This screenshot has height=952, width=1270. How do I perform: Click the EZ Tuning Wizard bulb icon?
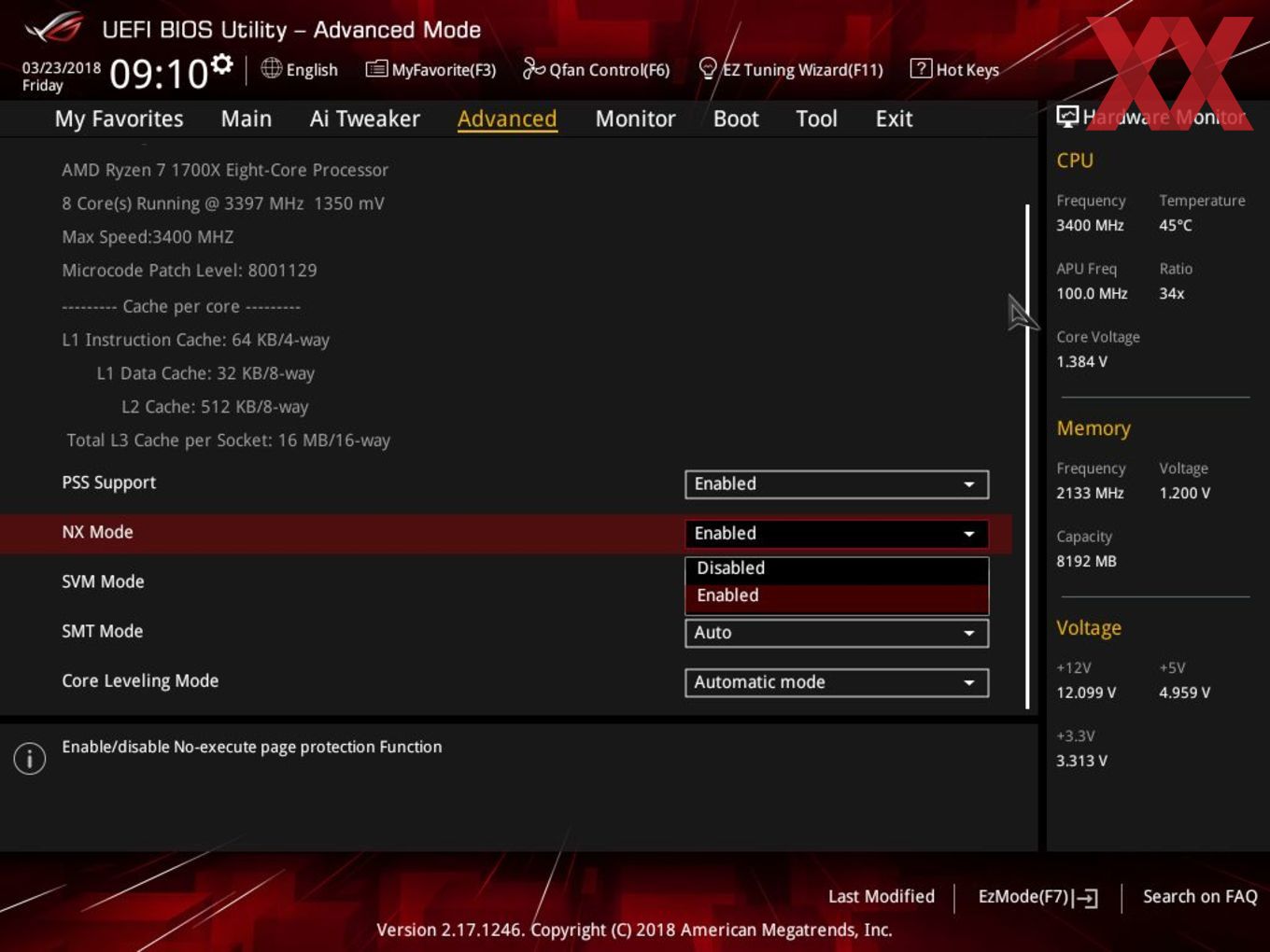click(x=708, y=68)
